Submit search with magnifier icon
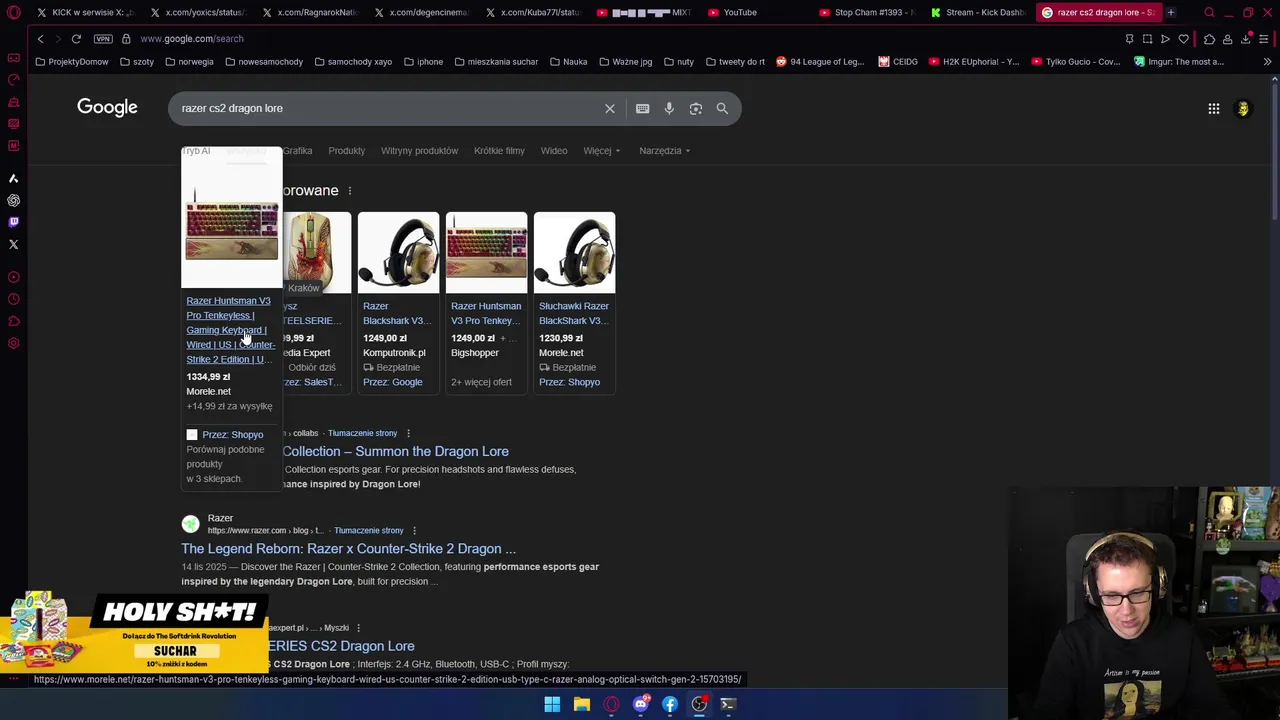This screenshot has width=1280, height=720. [722, 108]
